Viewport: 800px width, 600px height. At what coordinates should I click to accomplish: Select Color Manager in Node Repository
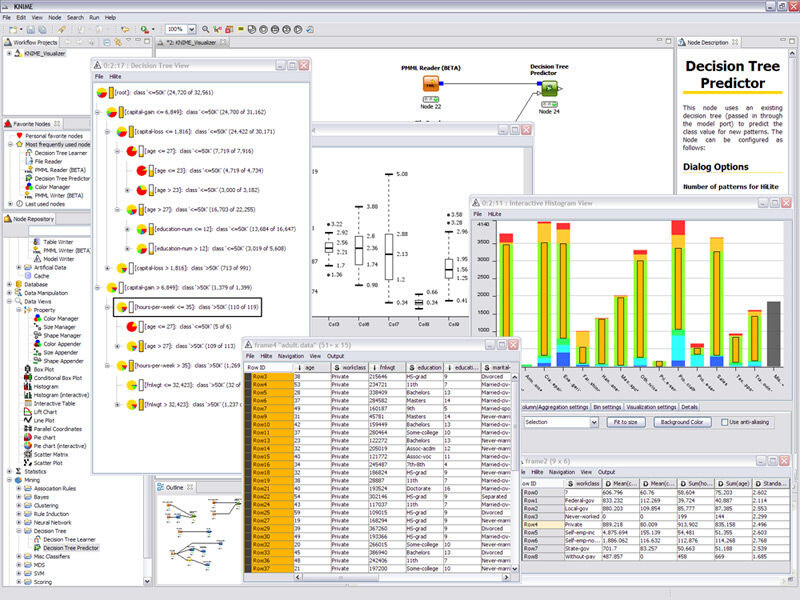61,318
